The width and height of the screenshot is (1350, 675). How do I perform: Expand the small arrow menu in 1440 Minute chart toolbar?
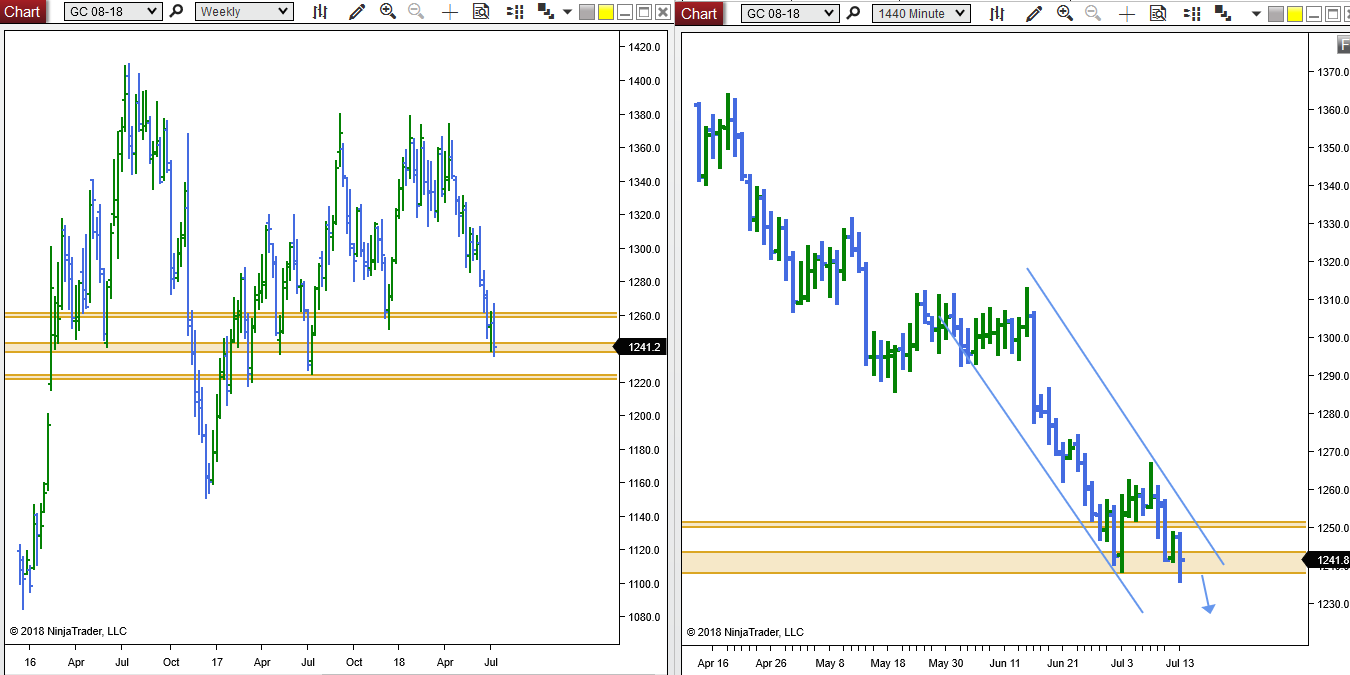coord(1256,13)
